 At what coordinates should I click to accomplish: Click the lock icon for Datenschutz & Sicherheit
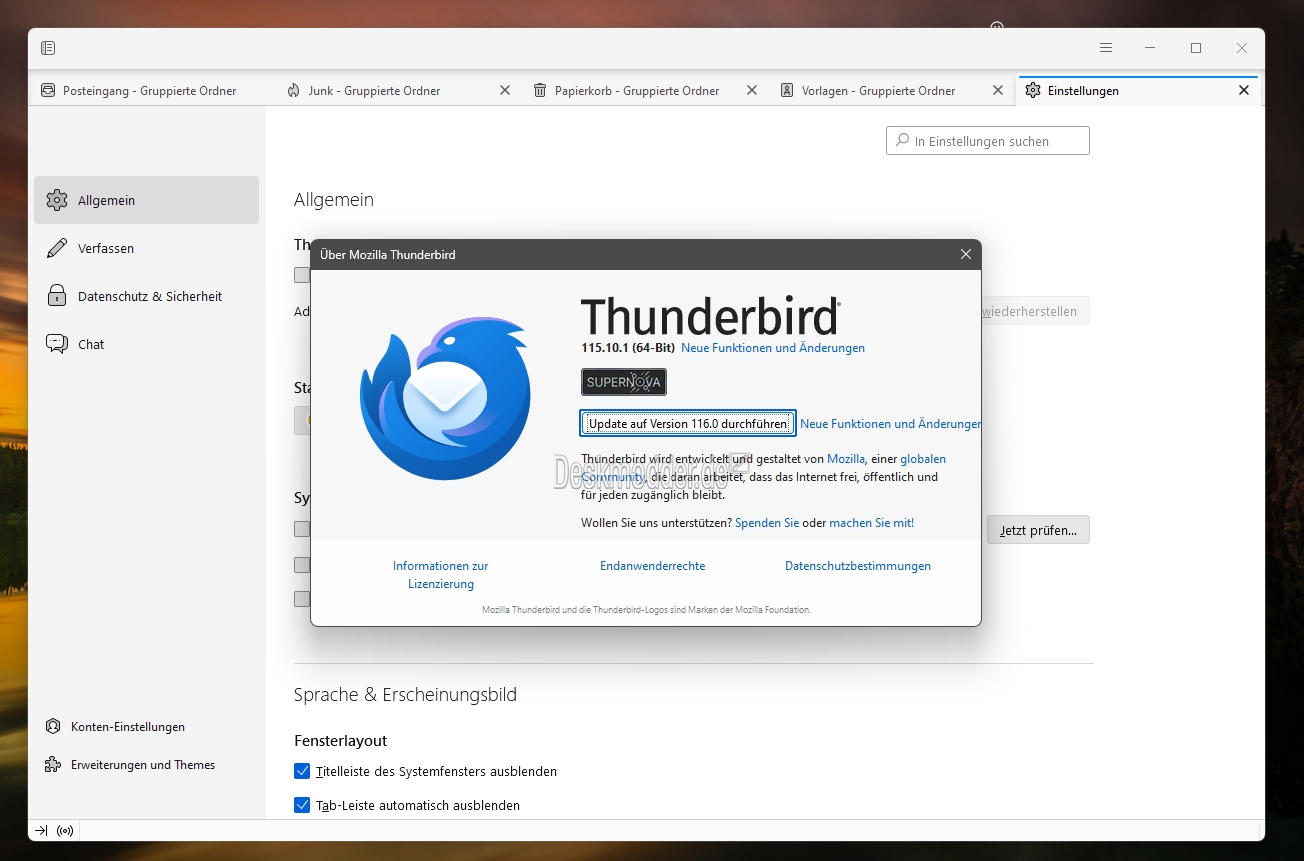[57, 296]
